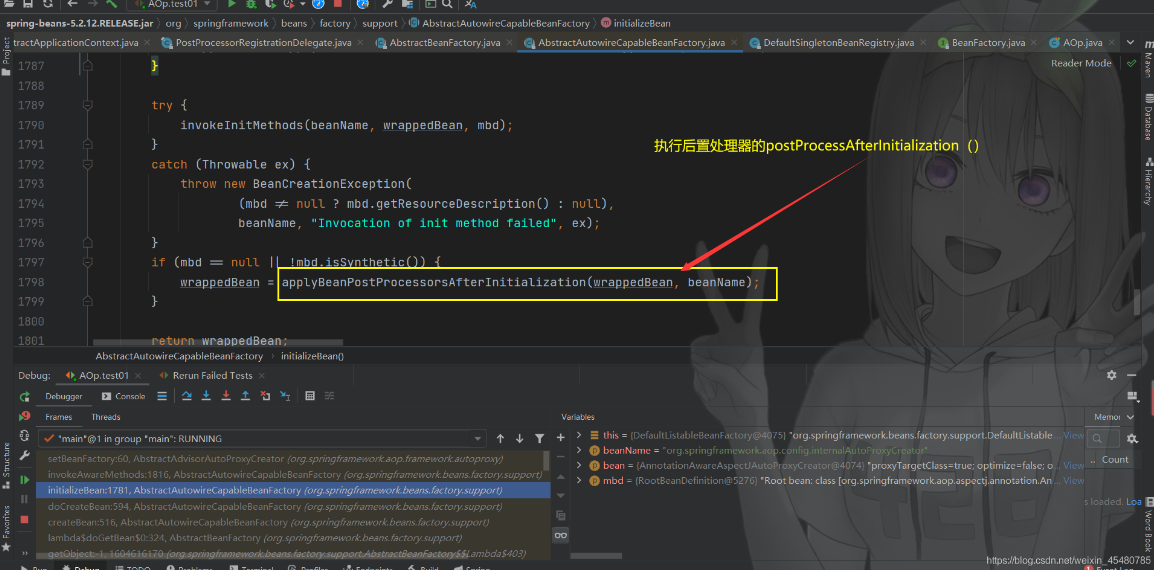Click the Previous Frame up-arrow icon
The width and height of the screenshot is (1154, 570).
point(500,438)
